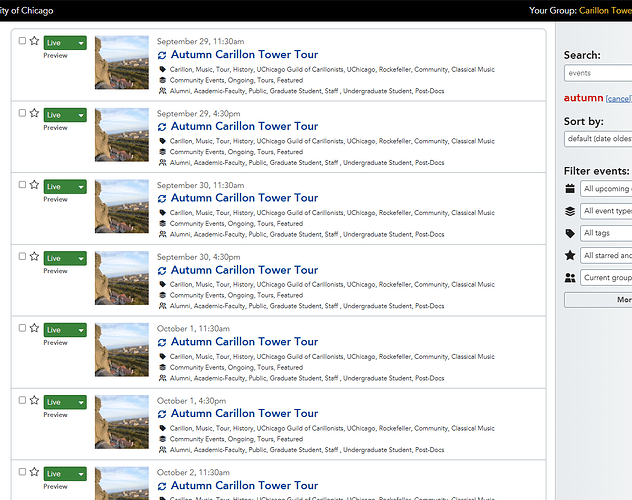The image size is (632, 500).
Task: Open Autumn Carillon Tower Tour on October 1, 11:30am
Action: [x=244, y=342]
